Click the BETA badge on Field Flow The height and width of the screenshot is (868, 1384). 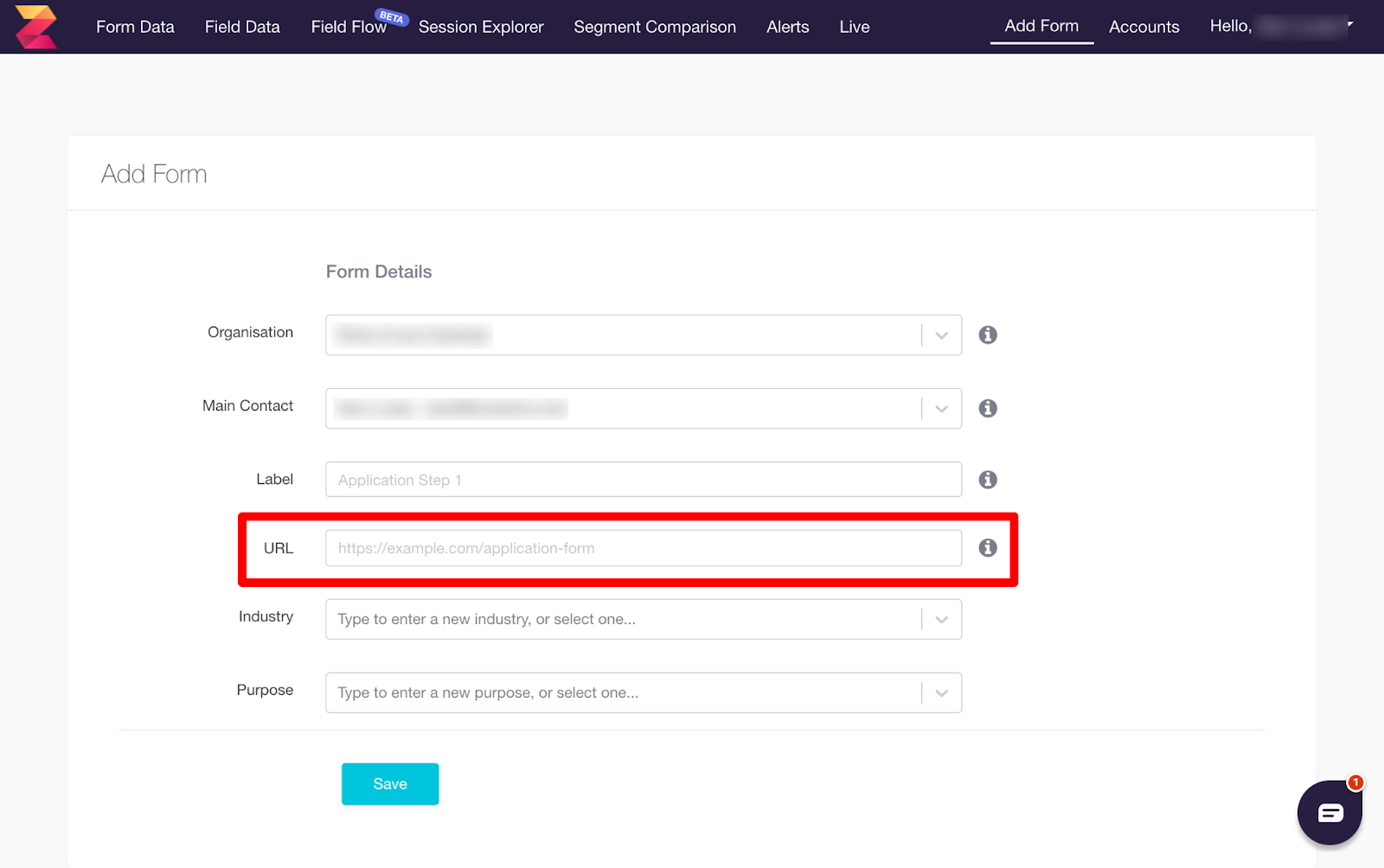pyautogui.click(x=393, y=17)
